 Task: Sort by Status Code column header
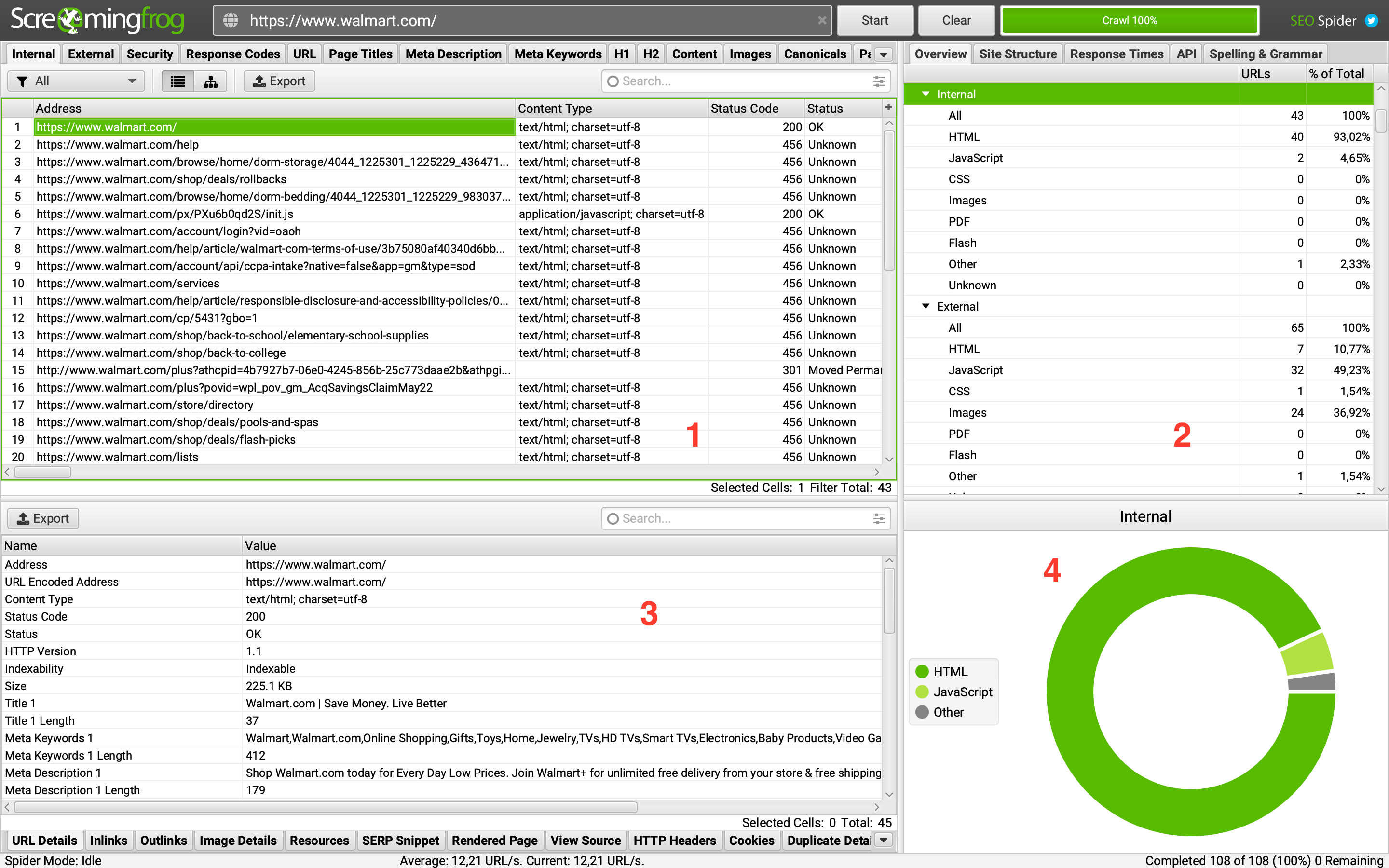(756, 108)
